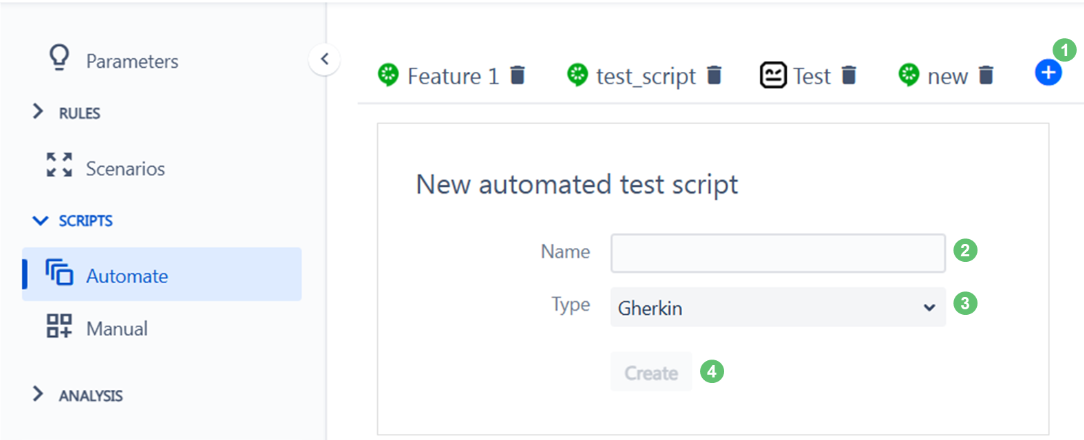
Task: Click the Robot icon beside Test tab
Action: point(774,75)
